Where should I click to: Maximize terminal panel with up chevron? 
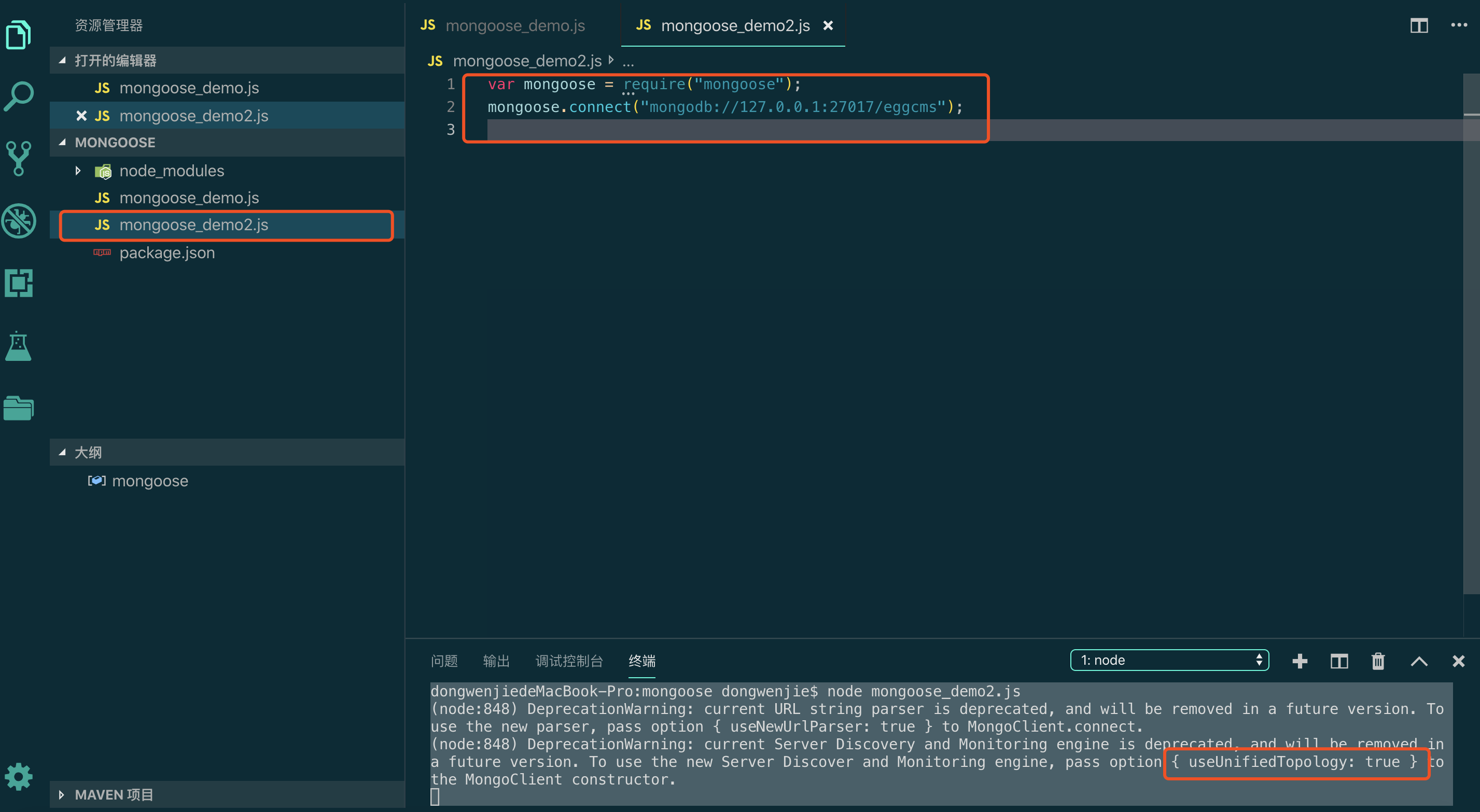[x=1418, y=661]
